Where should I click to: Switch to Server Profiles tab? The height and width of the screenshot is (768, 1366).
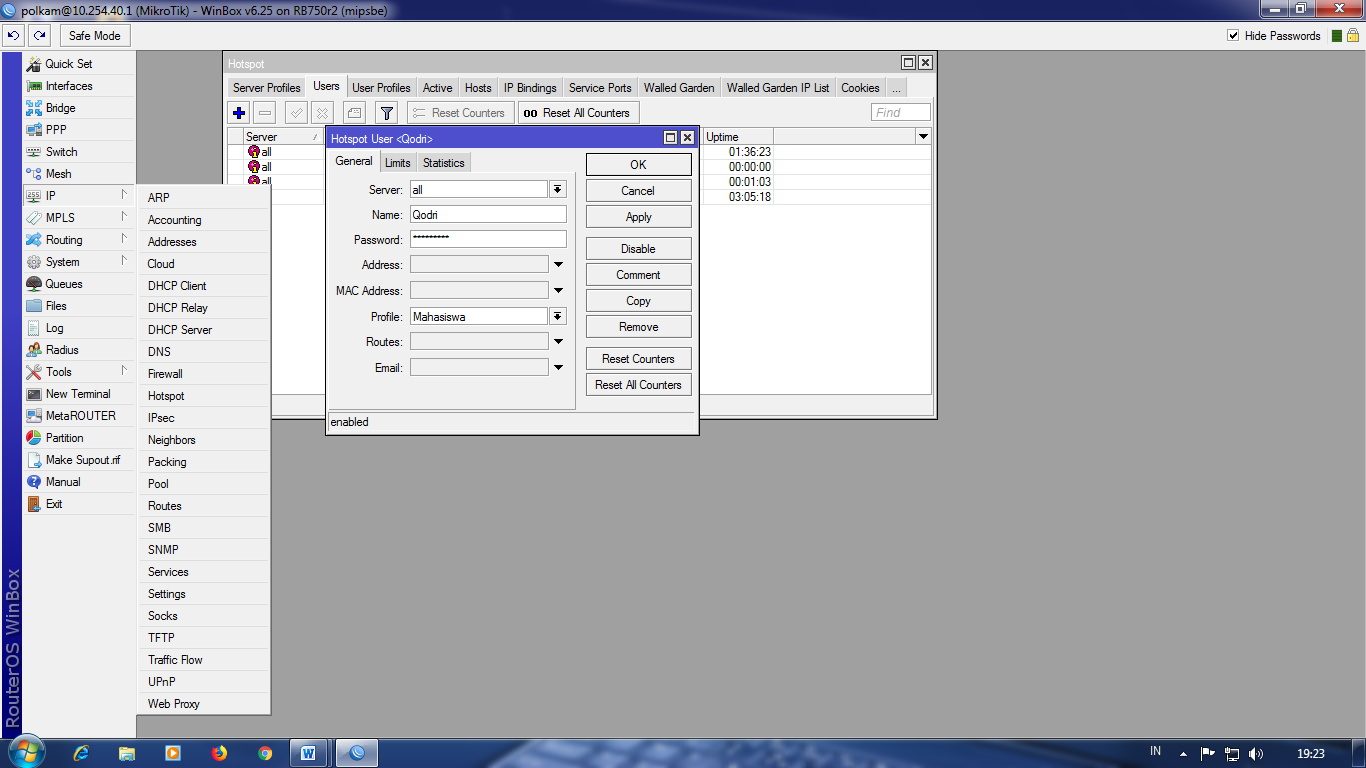(x=267, y=88)
